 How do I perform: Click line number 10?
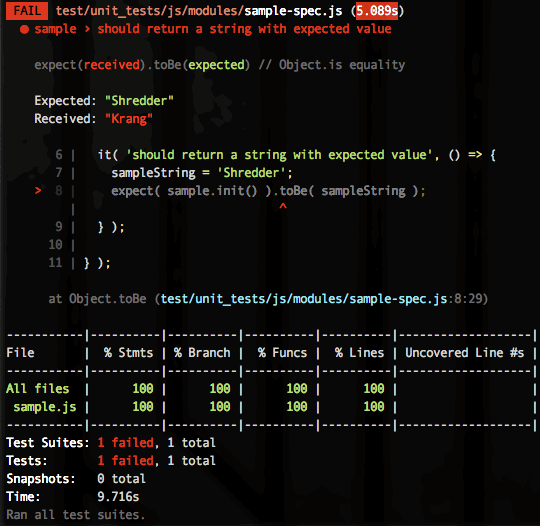click(55, 245)
